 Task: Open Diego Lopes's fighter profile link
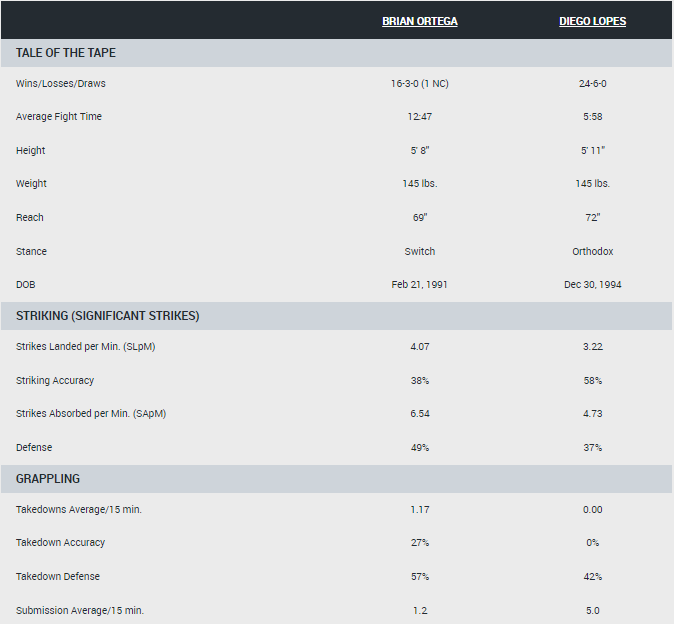(x=592, y=21)
